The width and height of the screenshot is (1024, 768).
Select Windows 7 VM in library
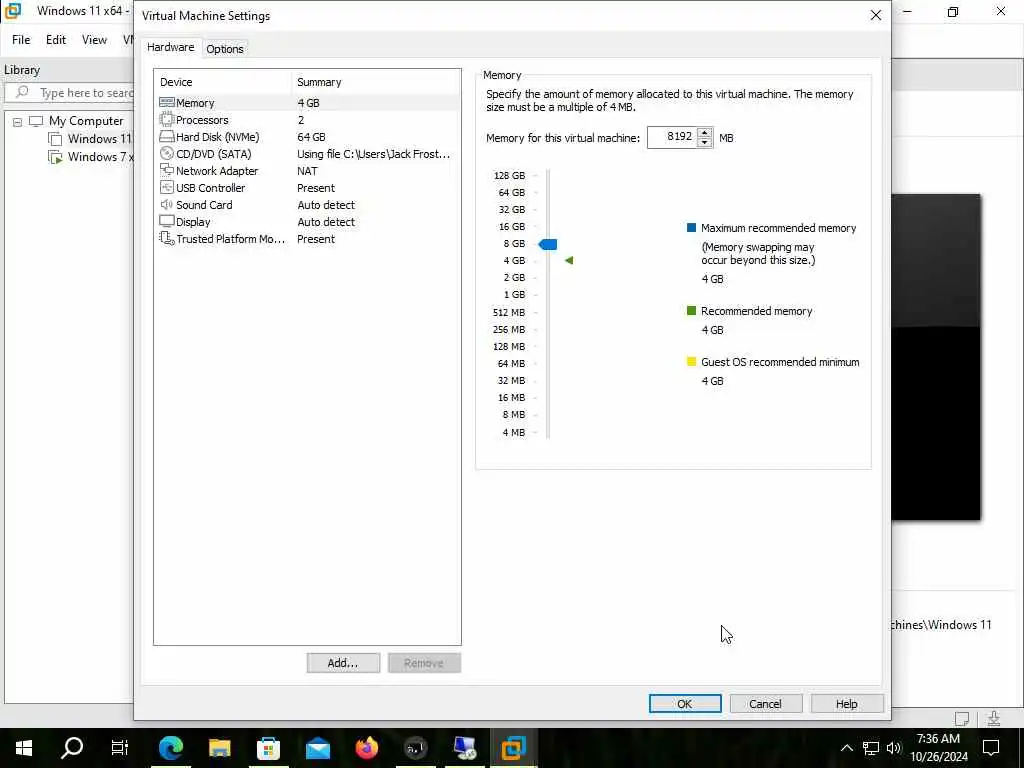(91, 157)
